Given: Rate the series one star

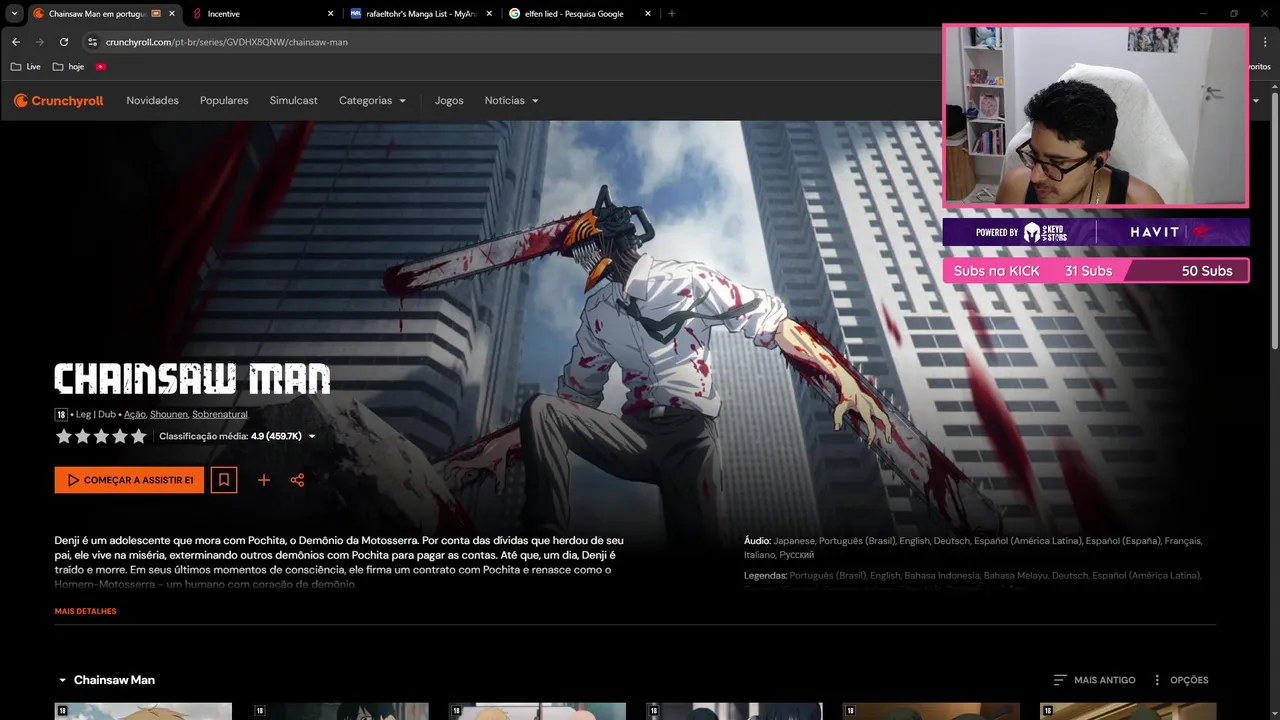Looking at the screenshot, I should click(x=64, y=436).
